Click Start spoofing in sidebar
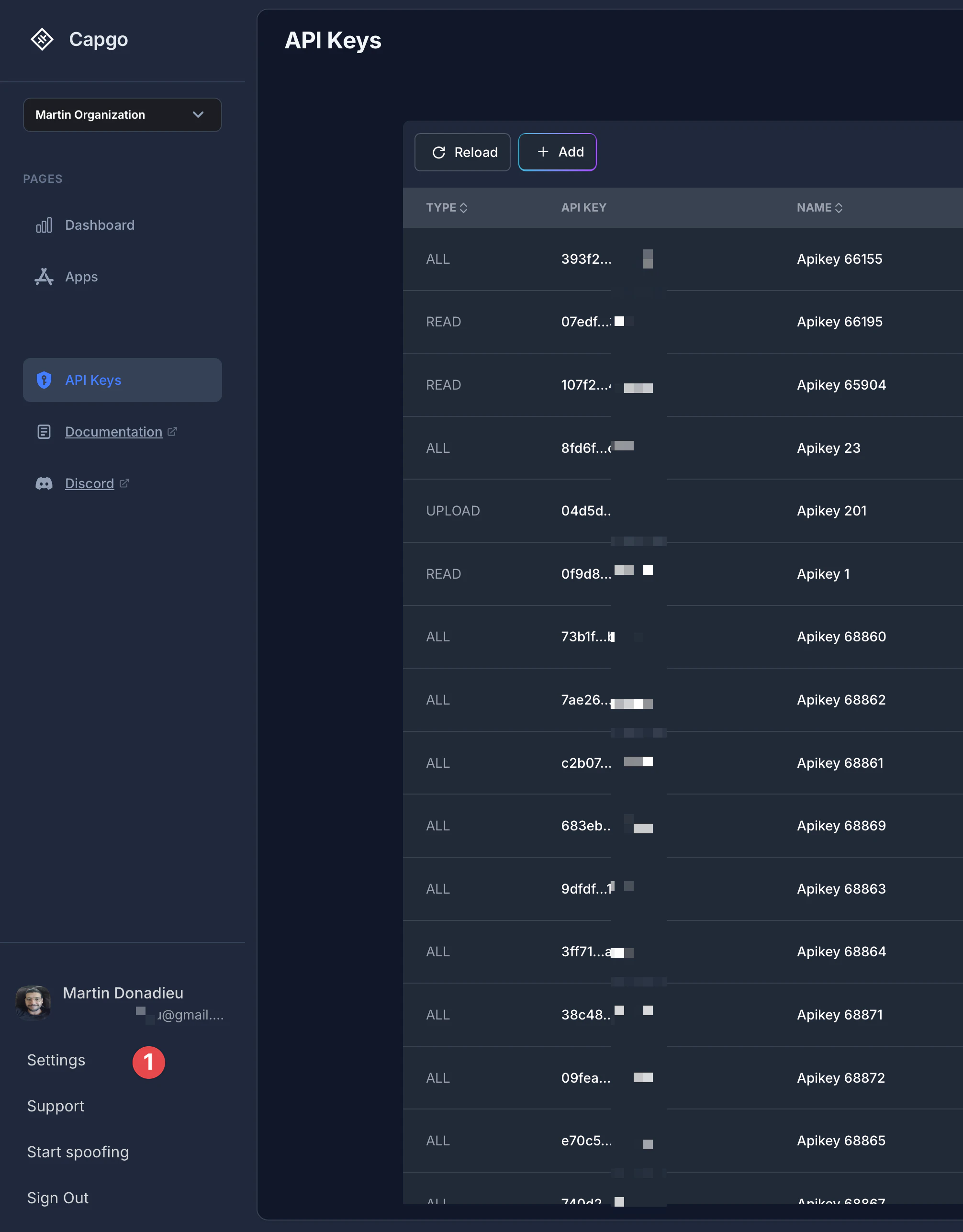Viewport: 963px width, 1232px height. pyautogui.click(x=78, y=1152)
